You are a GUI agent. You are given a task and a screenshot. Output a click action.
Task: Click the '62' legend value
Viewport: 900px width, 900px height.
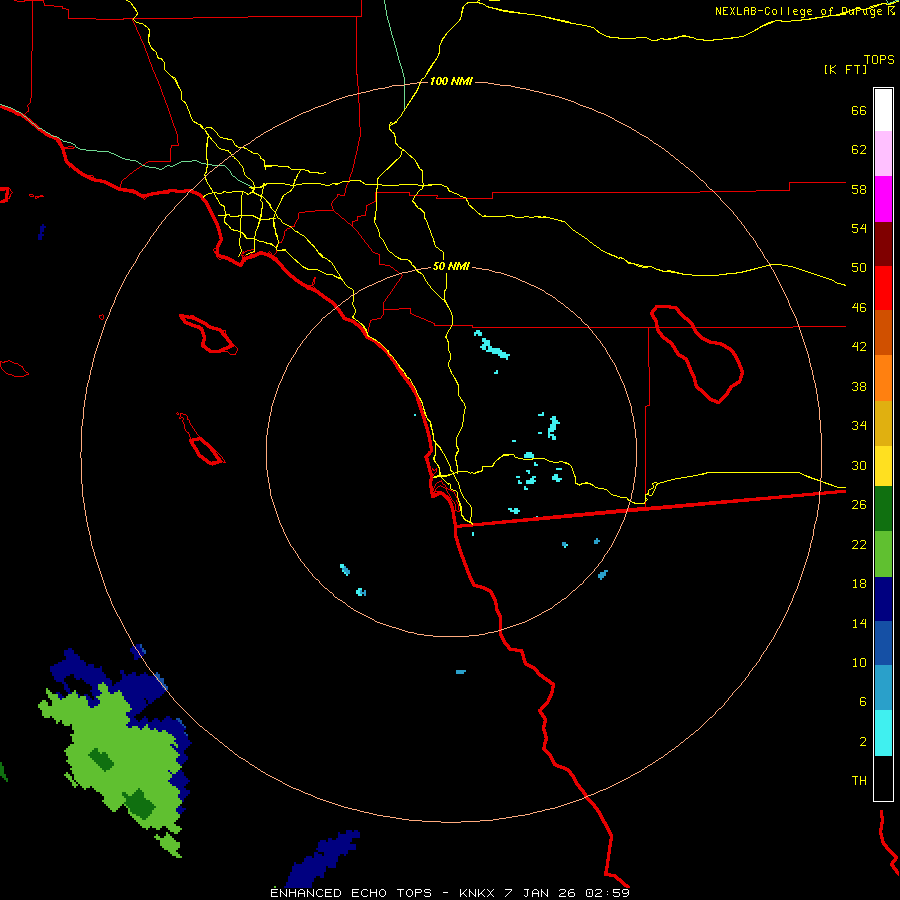tap(859, 150)
